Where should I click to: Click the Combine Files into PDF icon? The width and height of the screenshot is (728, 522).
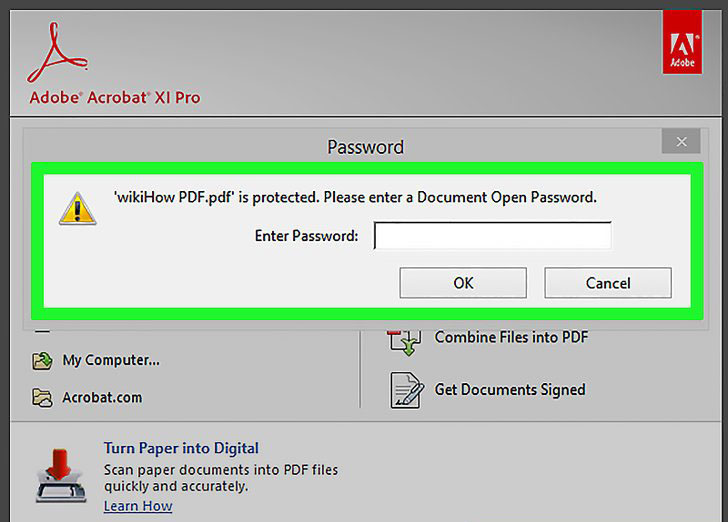click(404, 343)
